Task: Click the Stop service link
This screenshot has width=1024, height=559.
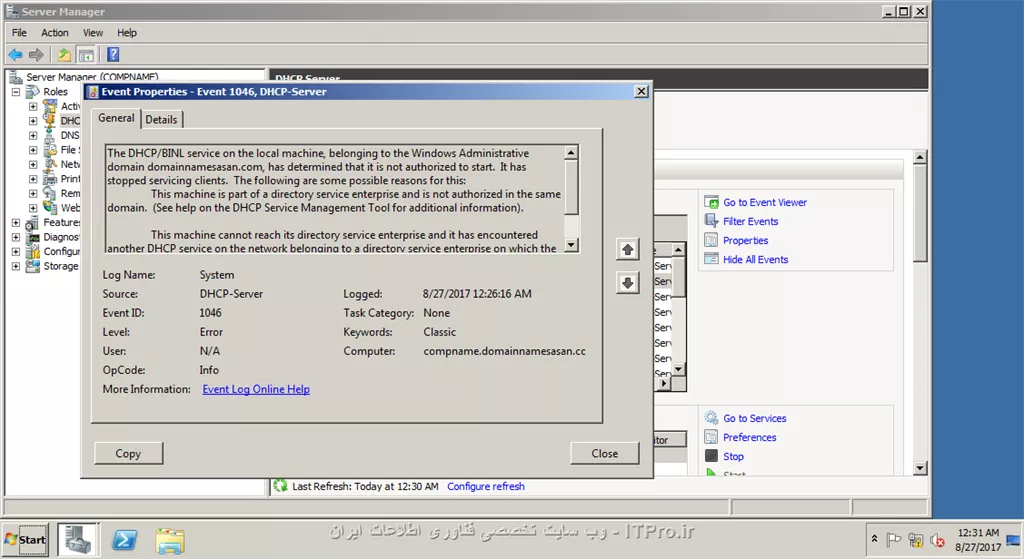Action: [733, 456]
